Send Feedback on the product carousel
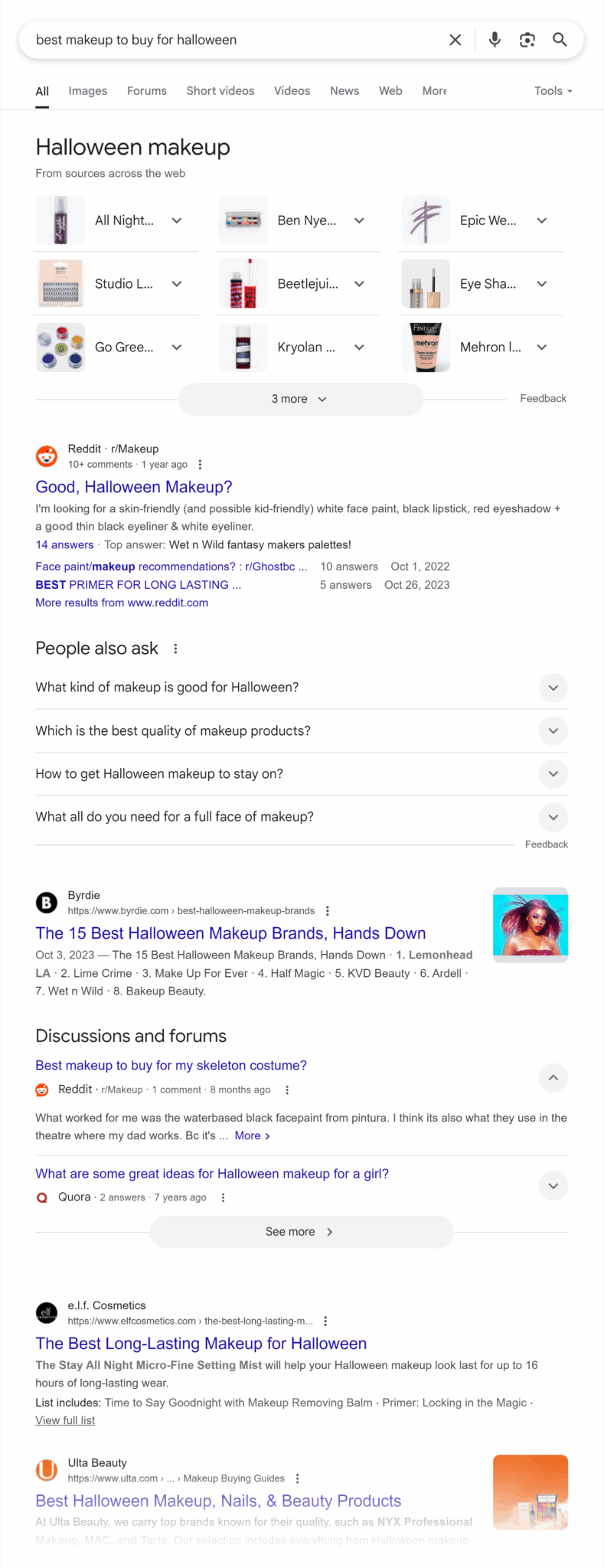Image resolution: width=604 pixels, height=1568 pixels. pyautogui.click(x=543, y=398)
